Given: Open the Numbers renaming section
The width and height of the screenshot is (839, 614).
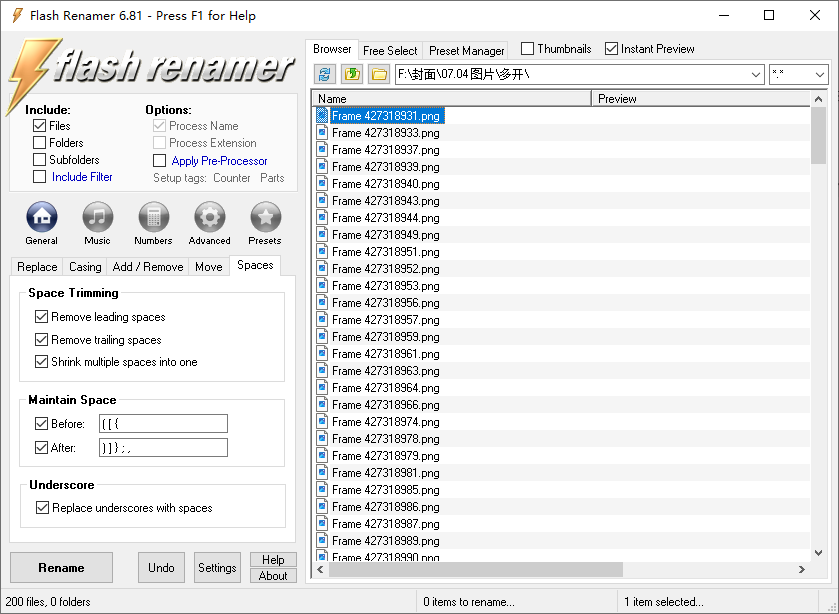Looking at the screenshot, I should click(153, 217).
